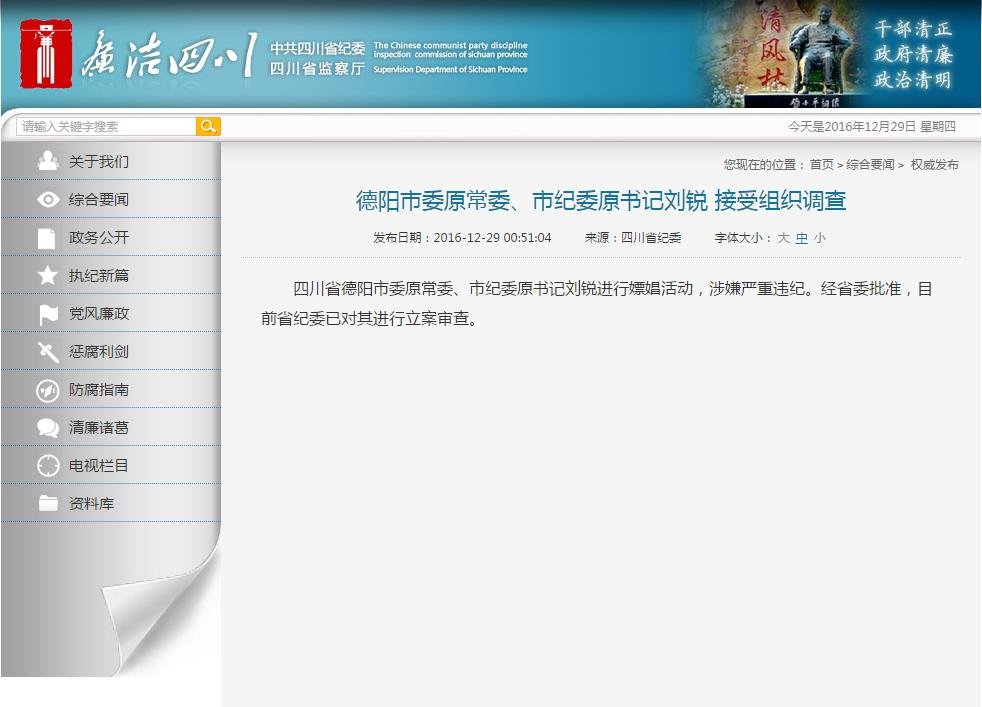982x707 pixels.
Task: Click the eye icon beside 综合要闻
Action: tap(47, 200)
